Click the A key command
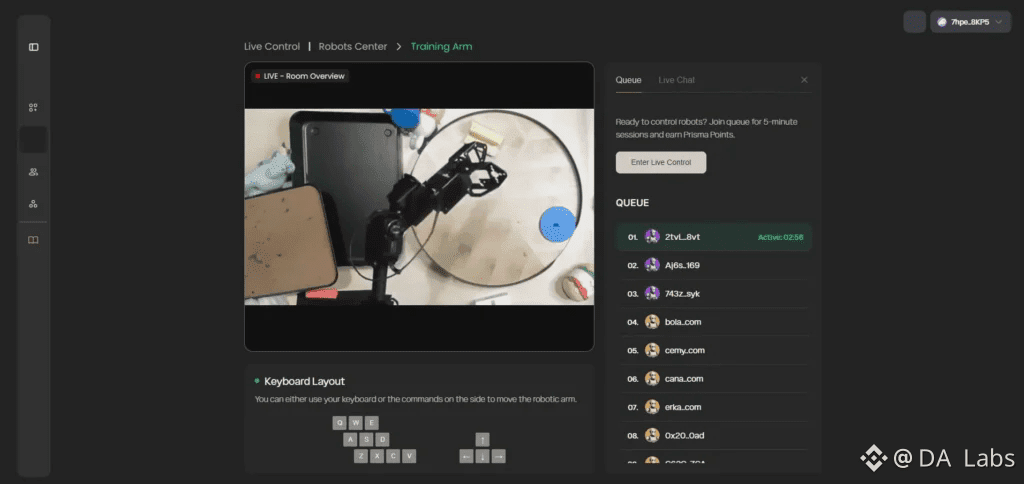The image size is (1024, 484). click(x=351, y=440)
